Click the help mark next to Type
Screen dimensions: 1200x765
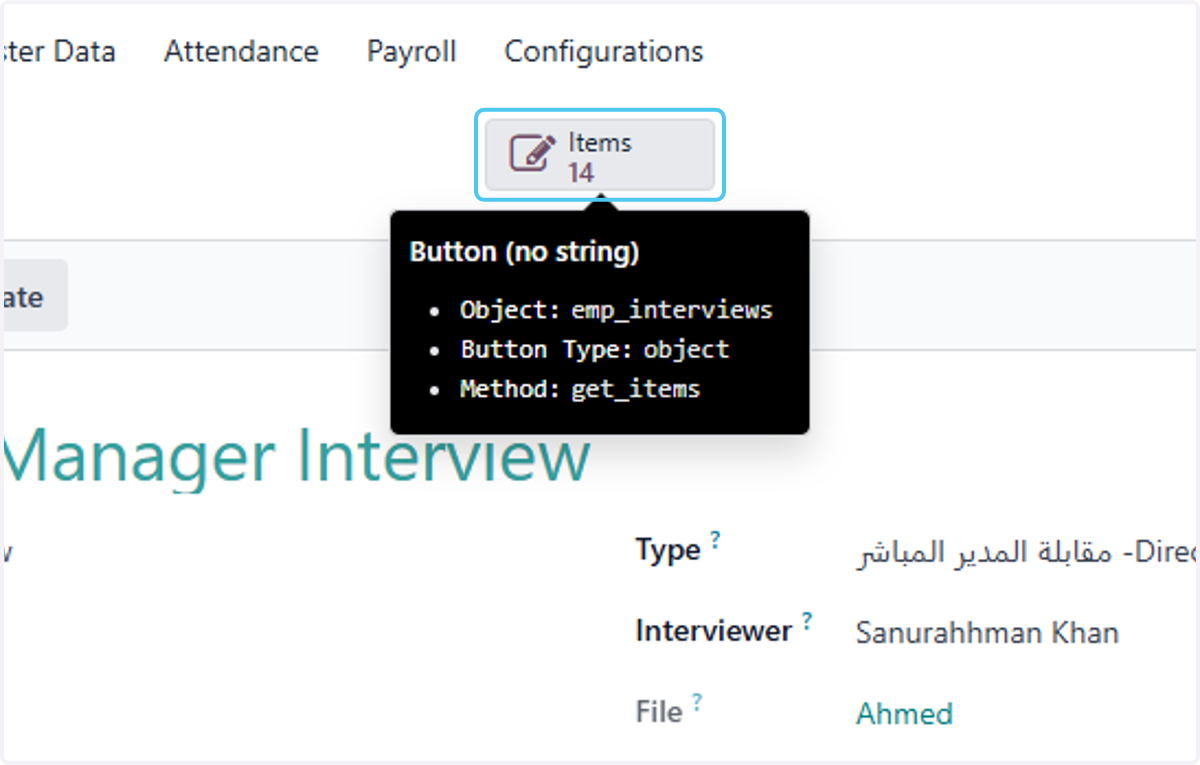715,539
